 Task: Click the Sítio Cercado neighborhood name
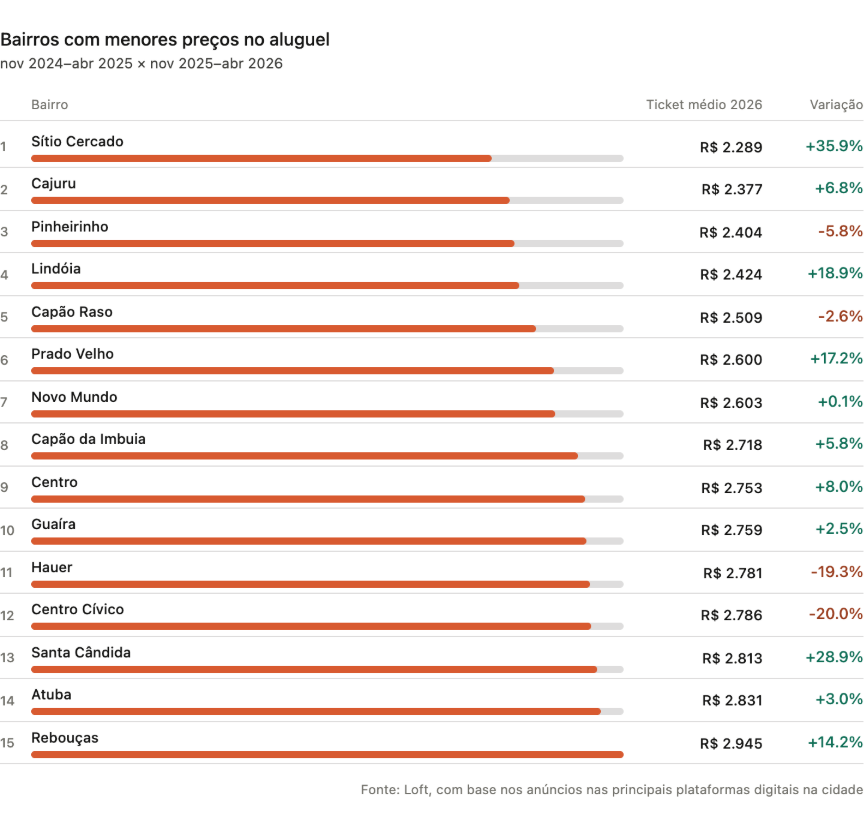77,142
